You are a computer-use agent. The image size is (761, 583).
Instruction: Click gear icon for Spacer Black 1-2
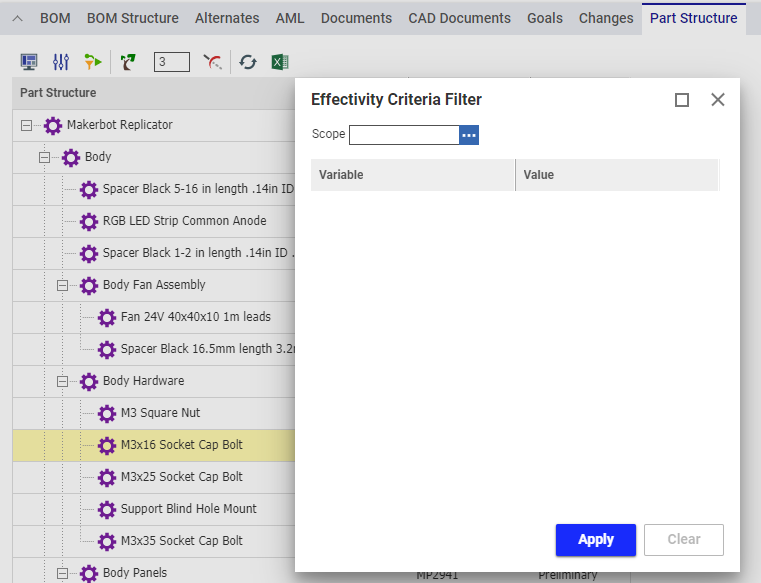tap(89, 253)
